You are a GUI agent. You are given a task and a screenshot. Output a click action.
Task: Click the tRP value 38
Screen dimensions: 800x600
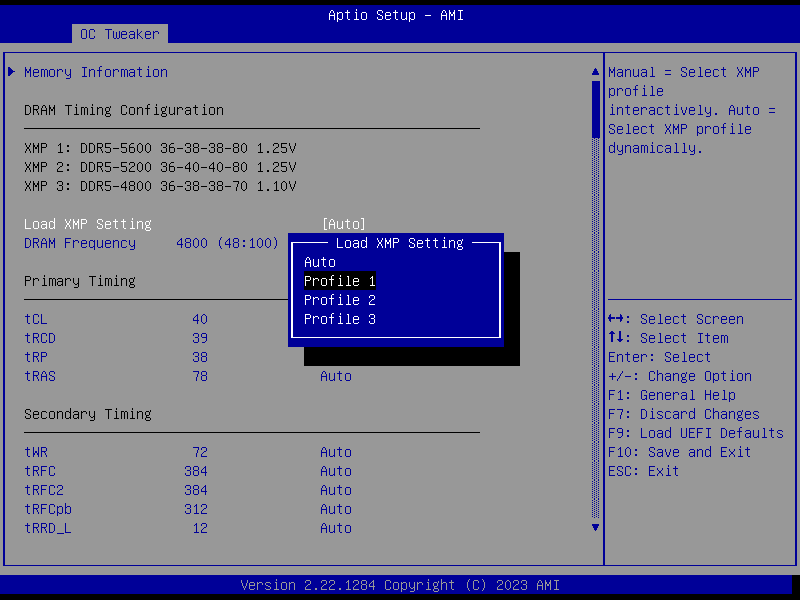click(200, 357)
